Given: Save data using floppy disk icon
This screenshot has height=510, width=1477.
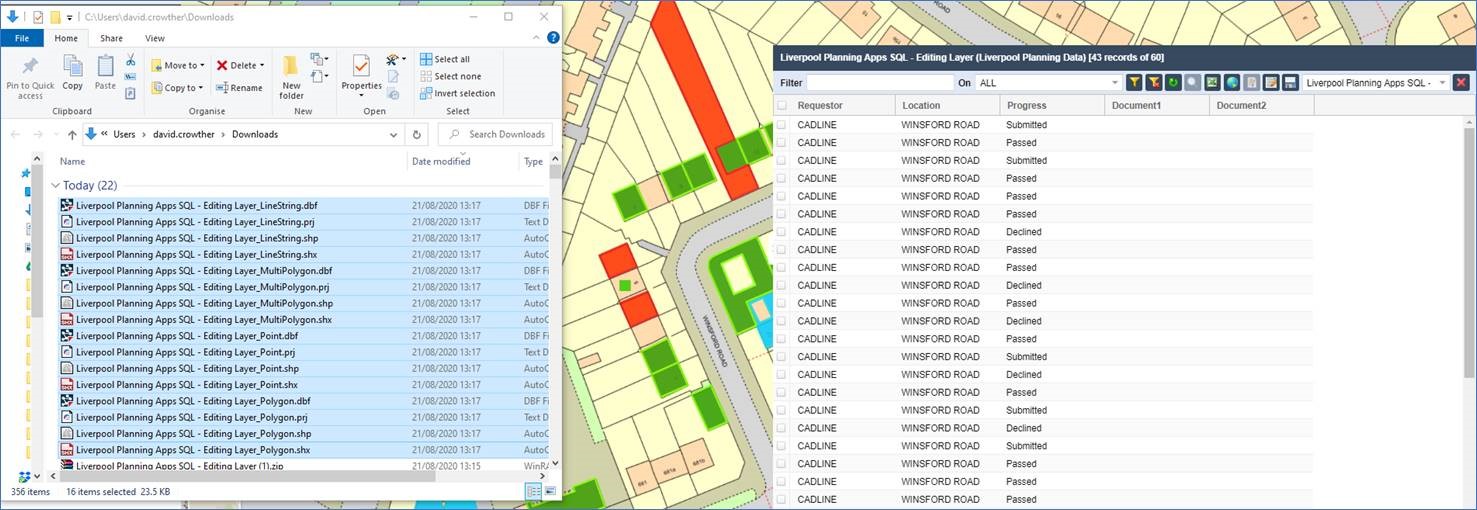Looking at the screenshot, I should 1290,83.
